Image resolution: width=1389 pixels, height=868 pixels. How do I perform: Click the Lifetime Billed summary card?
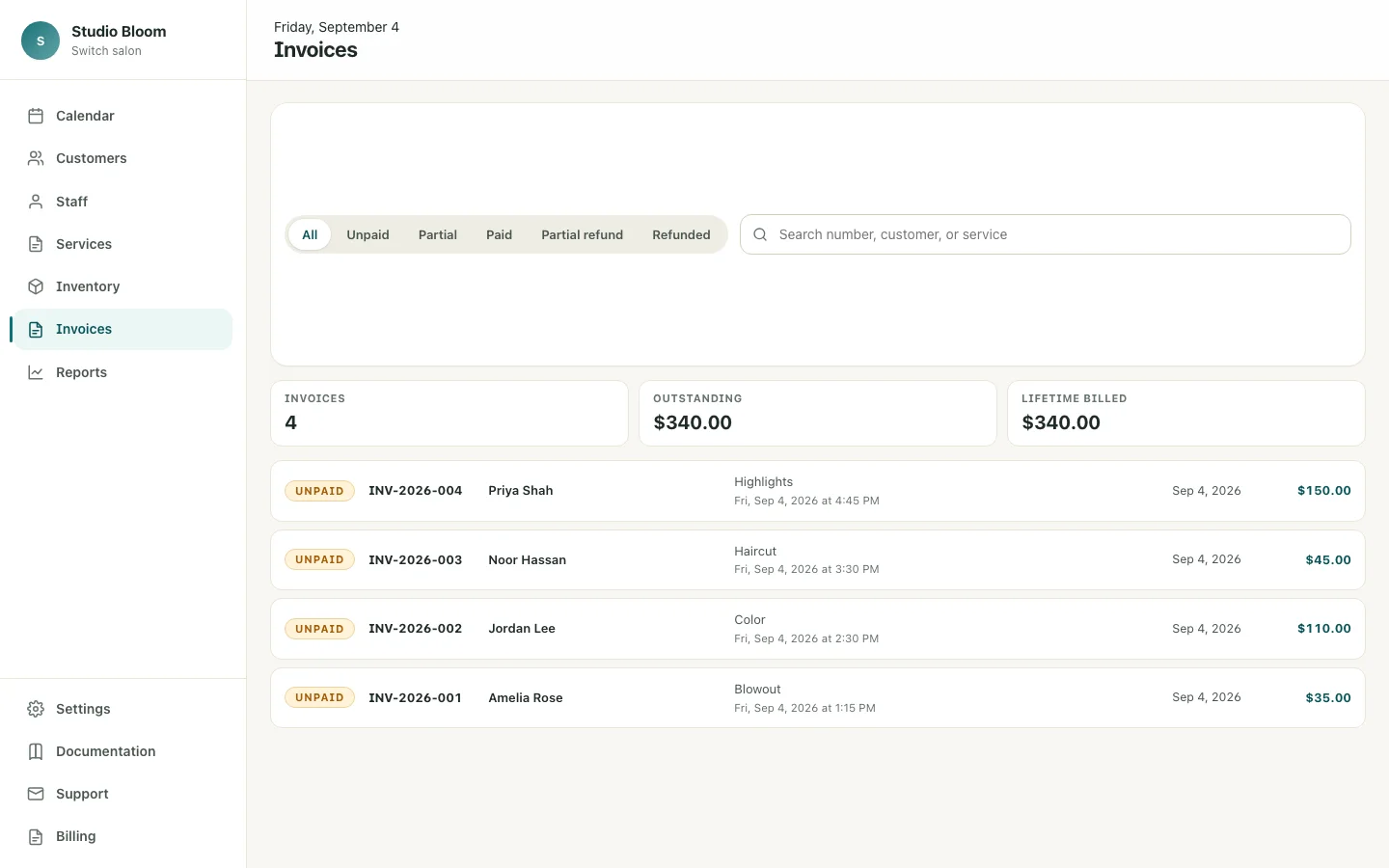click(x=1186, y=414)
